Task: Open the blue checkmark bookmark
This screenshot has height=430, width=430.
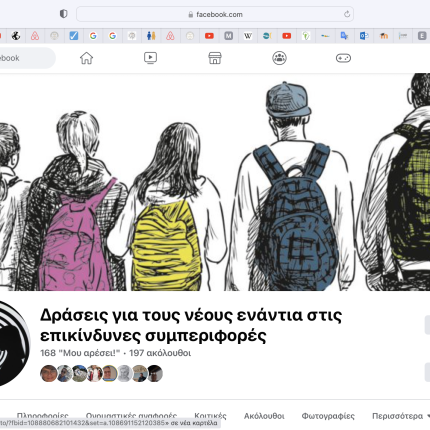Action: tap(74, 36)
